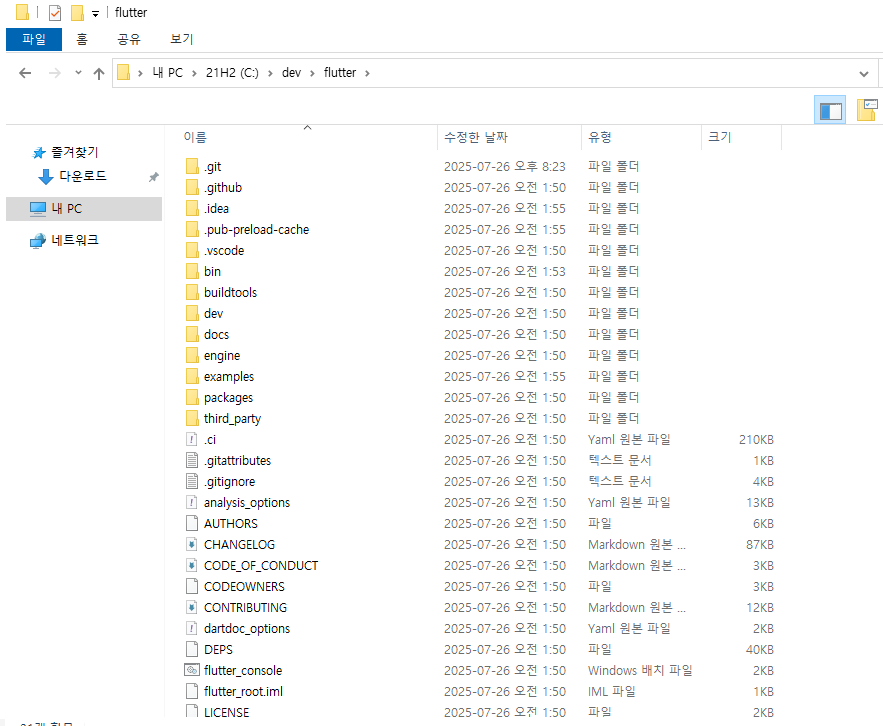Click the .git folder icon

[x=192, y=166]
